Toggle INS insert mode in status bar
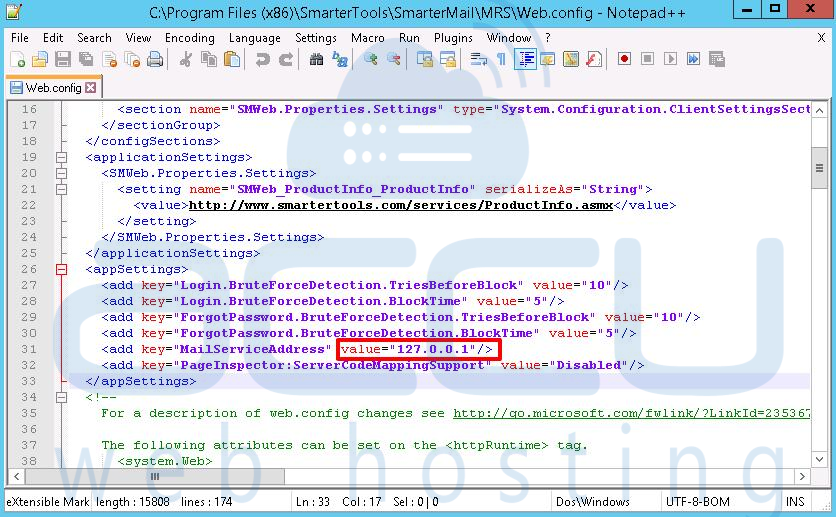Screen dimensions: 836x517 pos(794,502)
